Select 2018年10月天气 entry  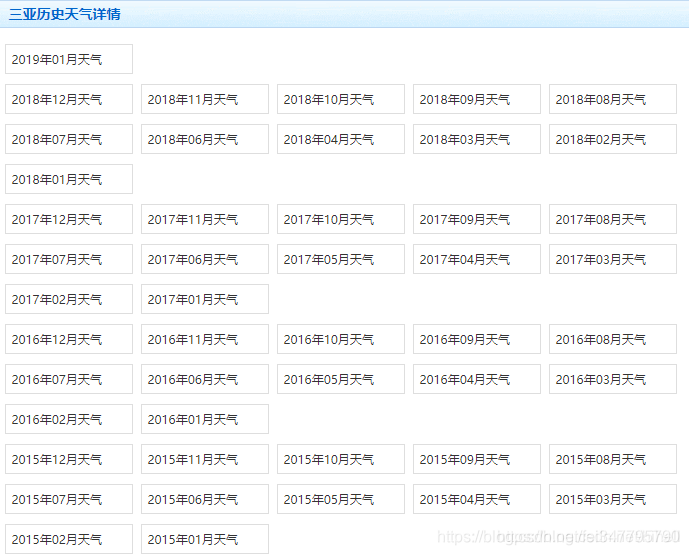point(341,99)
